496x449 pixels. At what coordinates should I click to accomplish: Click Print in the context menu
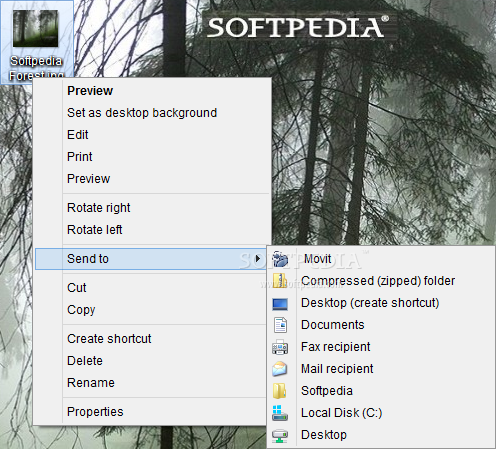point(80,157)
